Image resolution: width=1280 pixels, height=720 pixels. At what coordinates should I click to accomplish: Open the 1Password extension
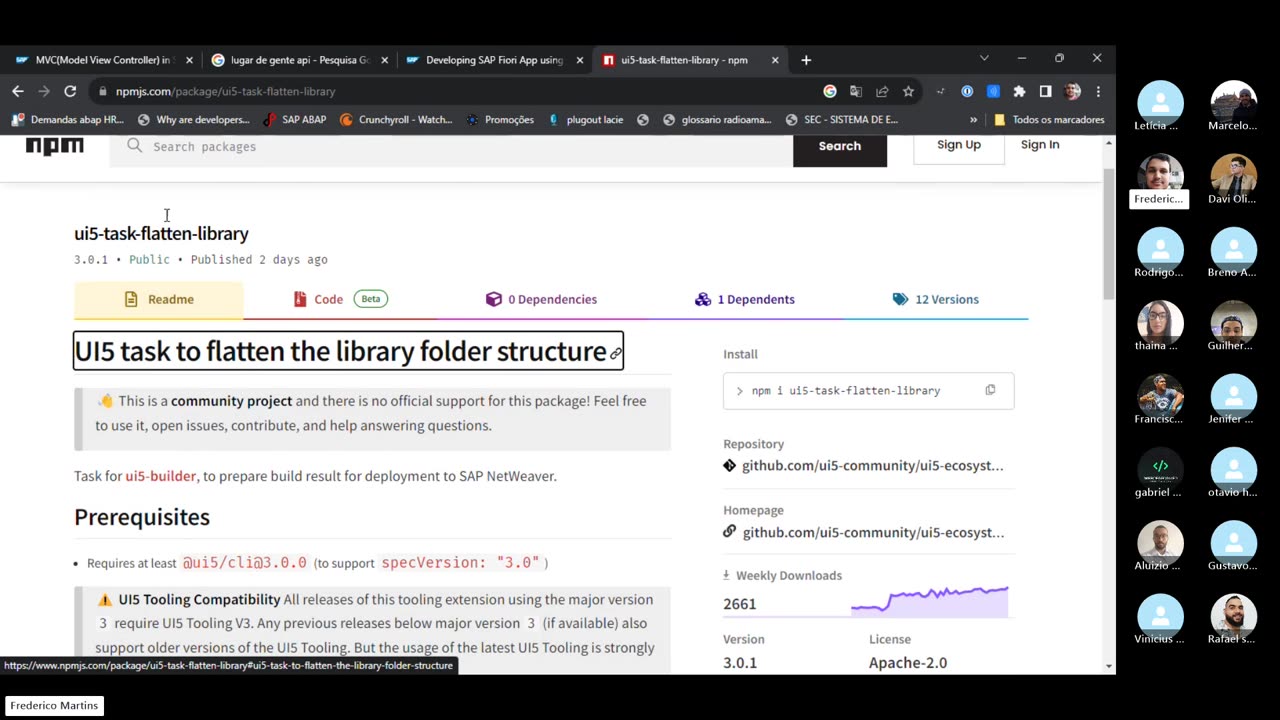(967, 91)
